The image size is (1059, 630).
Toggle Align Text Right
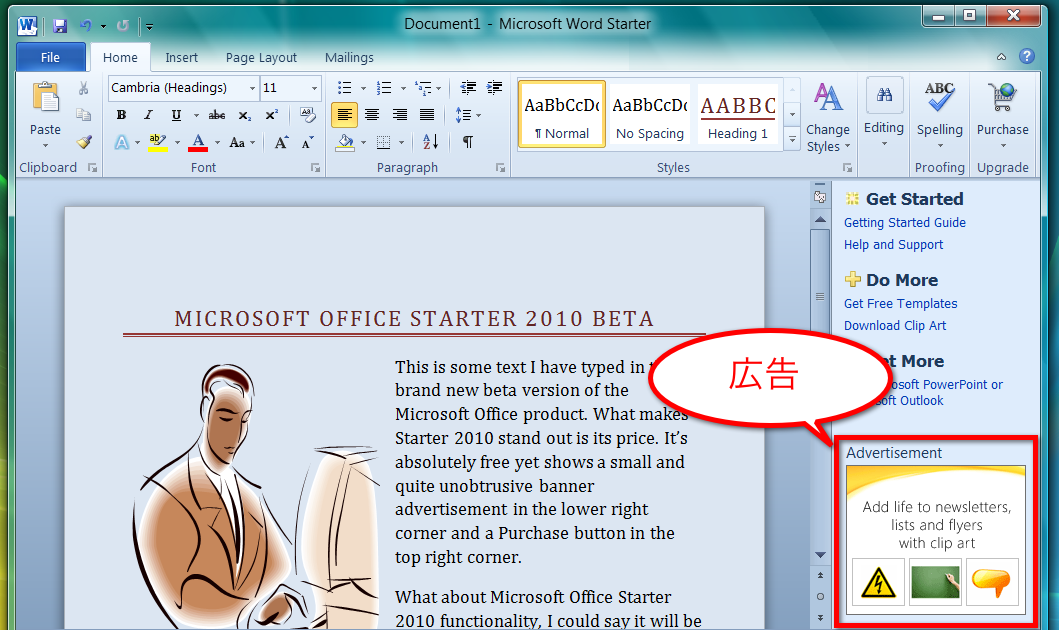(x=400, y=115)
